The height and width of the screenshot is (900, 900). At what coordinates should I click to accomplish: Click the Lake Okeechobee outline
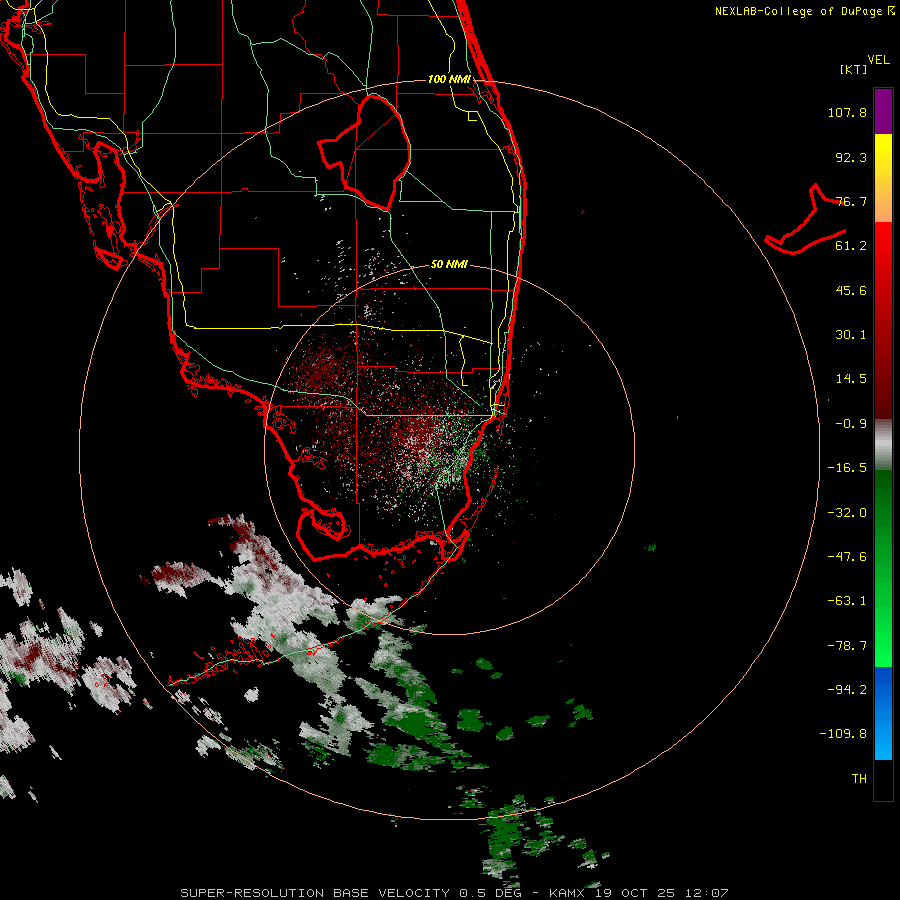point(364,152)
